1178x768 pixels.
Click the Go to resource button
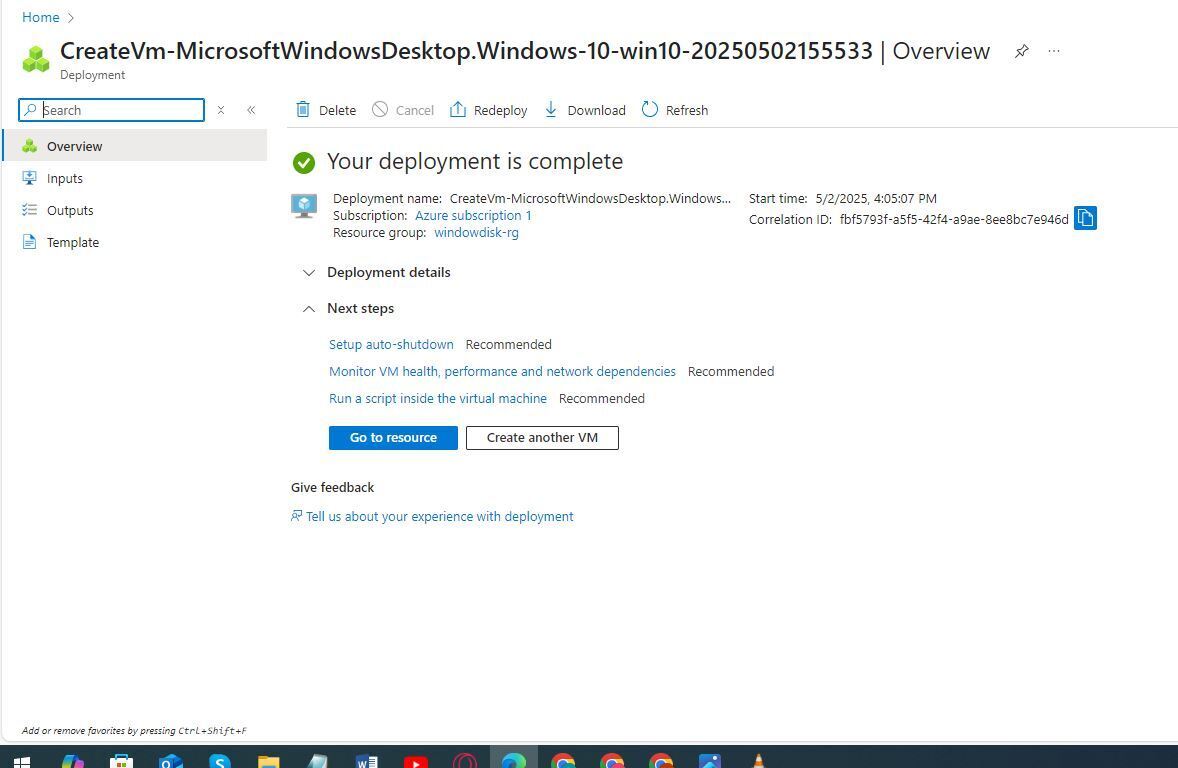(x=393, y=437)
